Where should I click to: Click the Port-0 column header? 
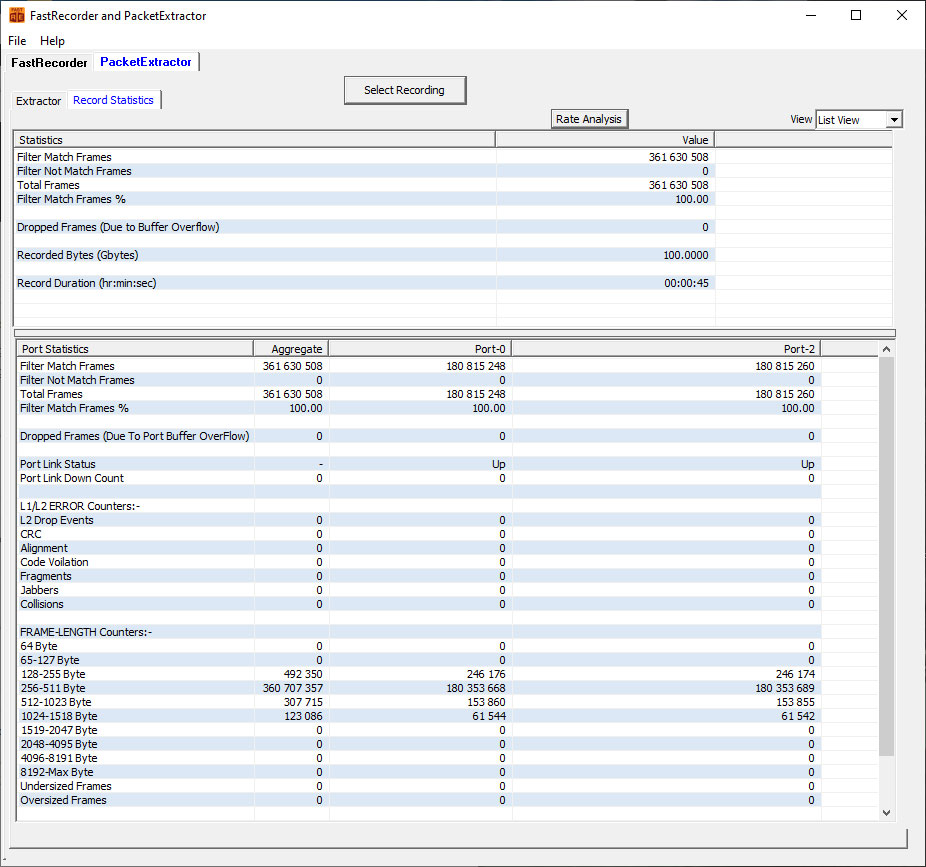420,349
